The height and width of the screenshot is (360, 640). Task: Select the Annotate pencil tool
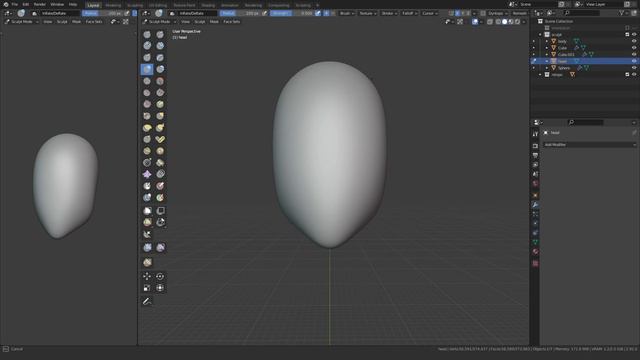(147, 301)
